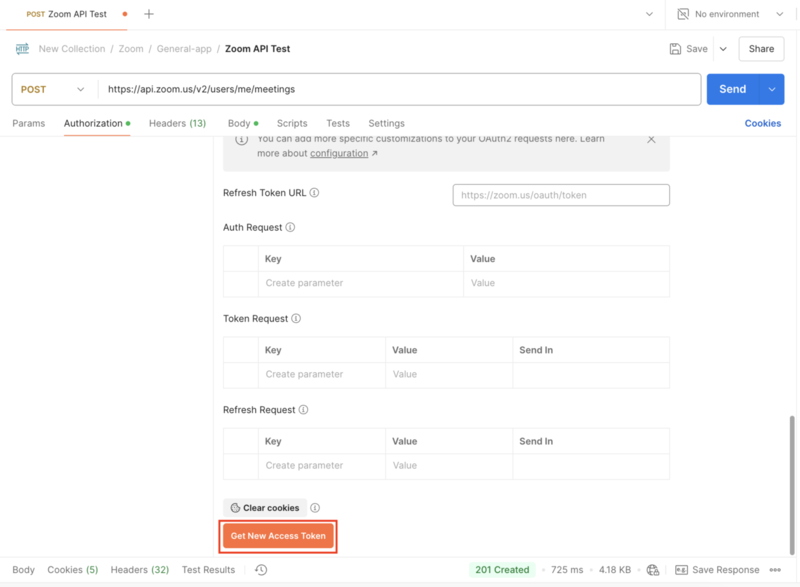This screenshot has width=800, height=587.
Task: Open the Headers (13) tab
Action: (x=179, y=123)
